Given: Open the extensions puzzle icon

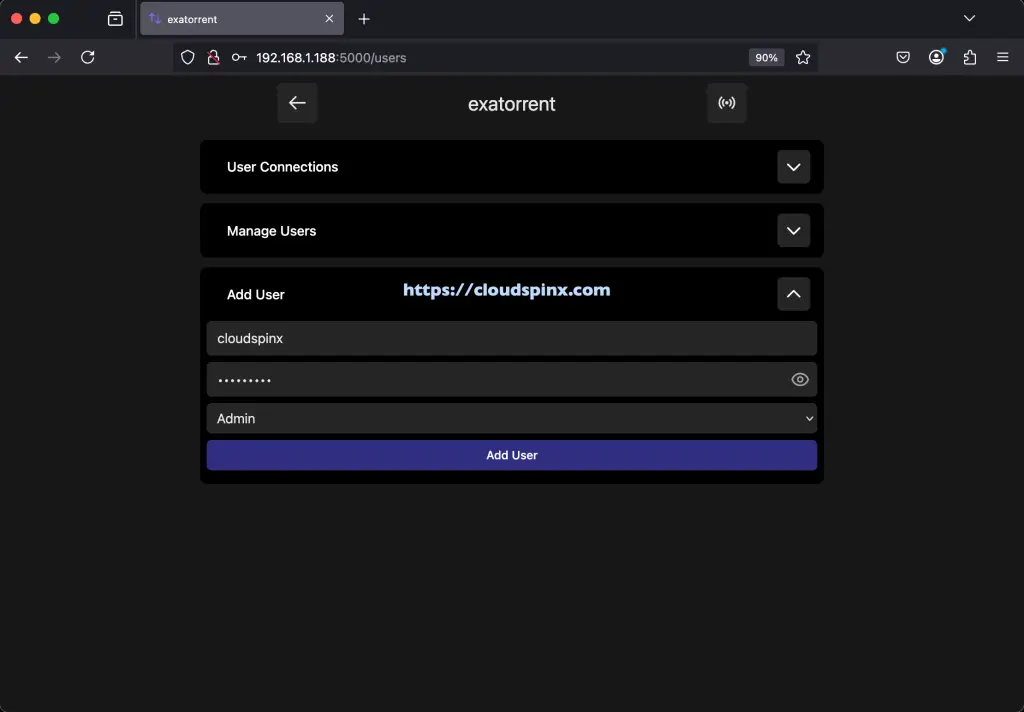Looking at the screenshot, I should (969, 57).
